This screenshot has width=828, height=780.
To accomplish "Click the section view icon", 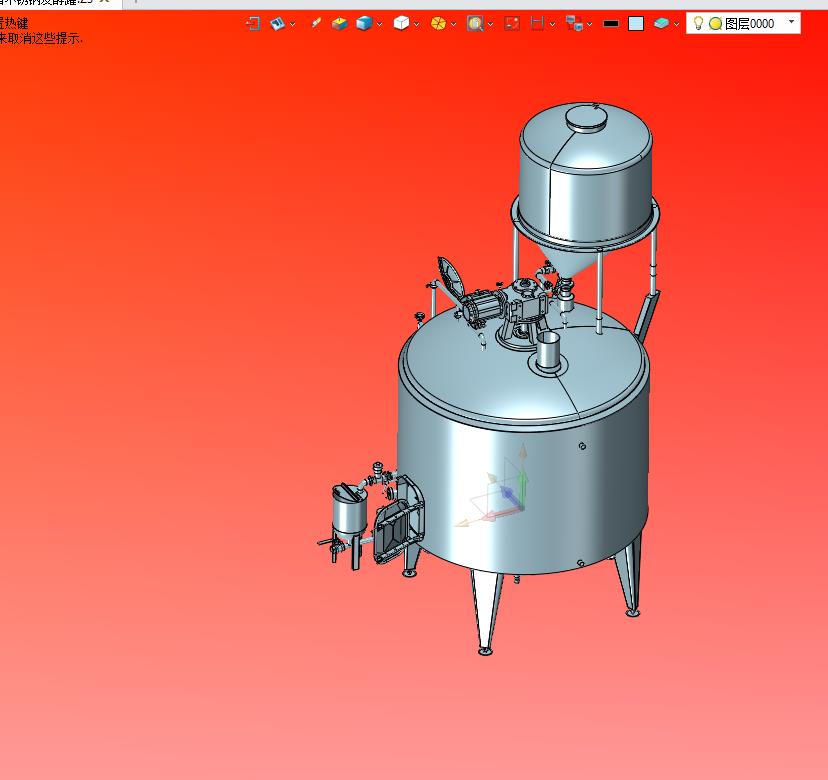I will point(538,23).
